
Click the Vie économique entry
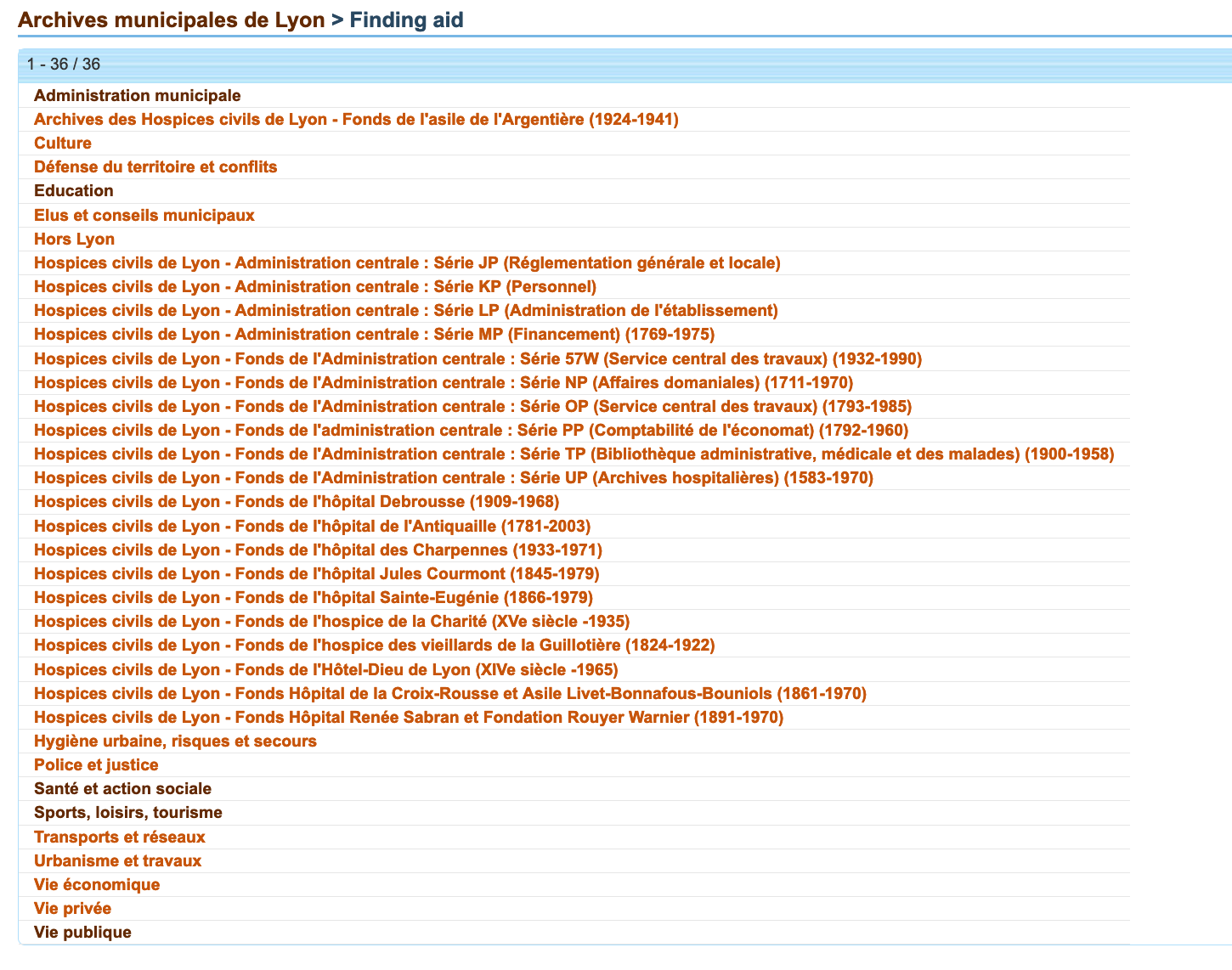pyautogui.click(x=97, y=885)
